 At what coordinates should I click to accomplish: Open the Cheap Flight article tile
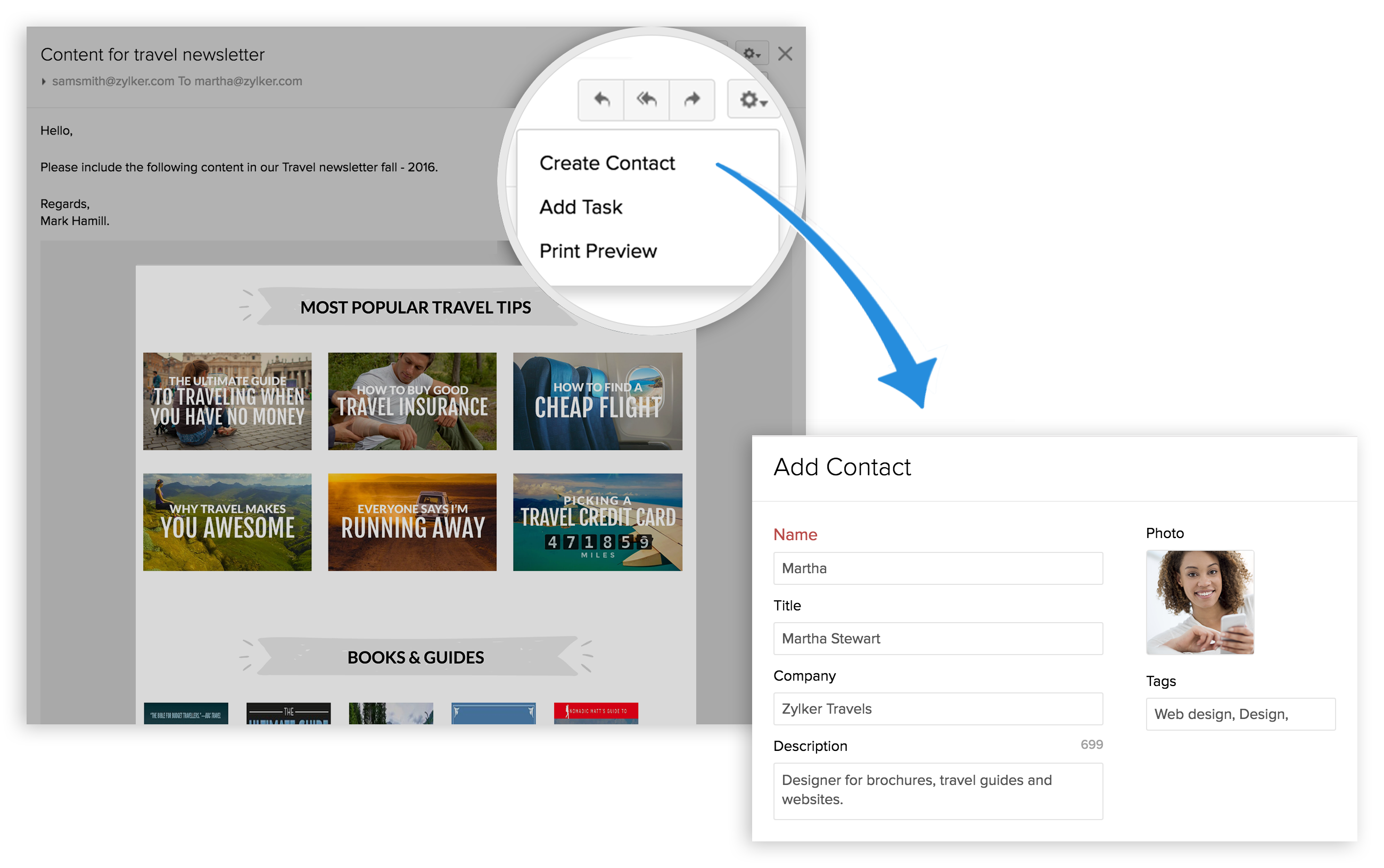[x=598, y=401]
